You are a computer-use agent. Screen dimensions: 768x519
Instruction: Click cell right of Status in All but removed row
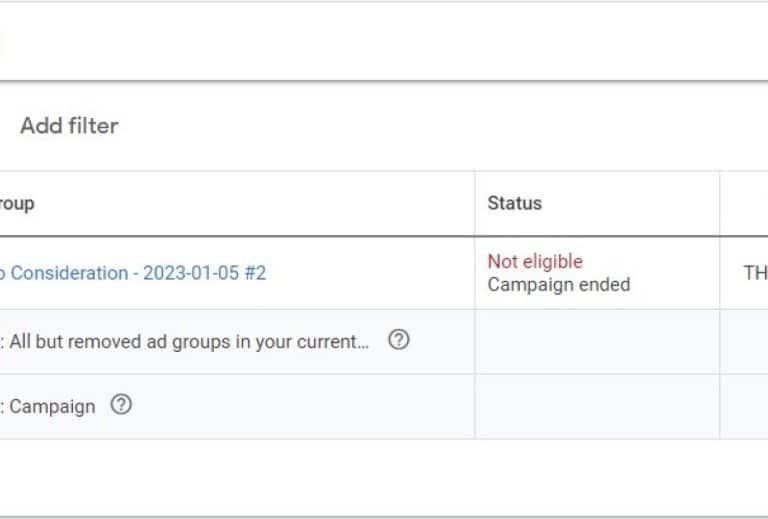[744, 341]
